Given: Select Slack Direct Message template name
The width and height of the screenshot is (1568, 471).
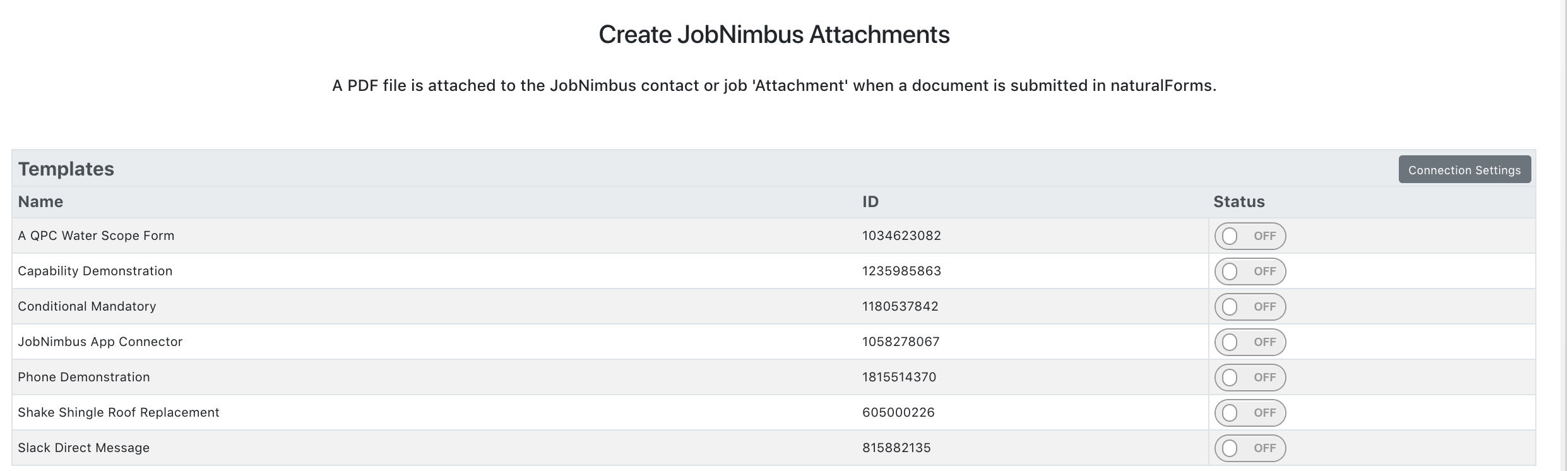Looking at the screenshot, I should [83, 448].
